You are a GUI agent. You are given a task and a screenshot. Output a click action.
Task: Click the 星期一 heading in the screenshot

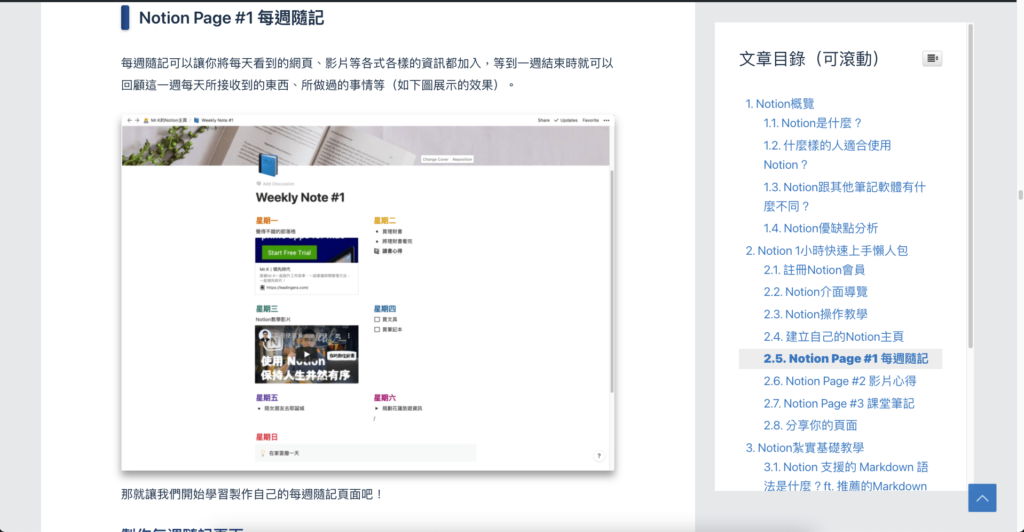point(266,221)
